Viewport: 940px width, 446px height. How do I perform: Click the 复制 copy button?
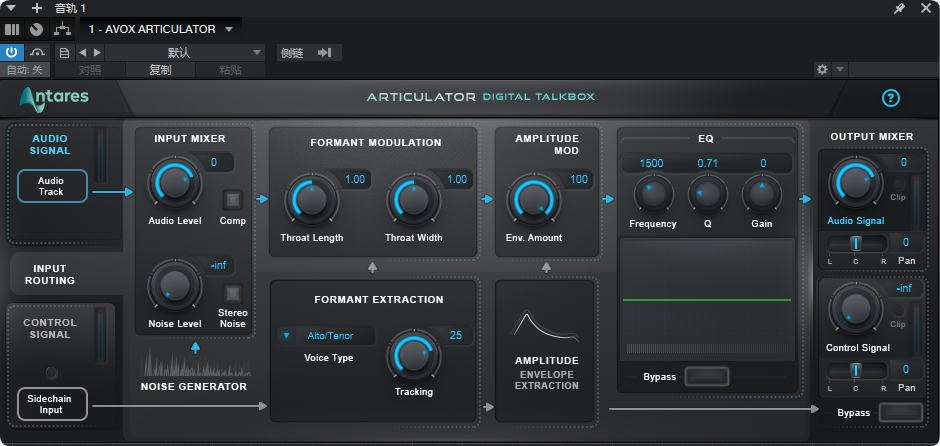point(160,70)
